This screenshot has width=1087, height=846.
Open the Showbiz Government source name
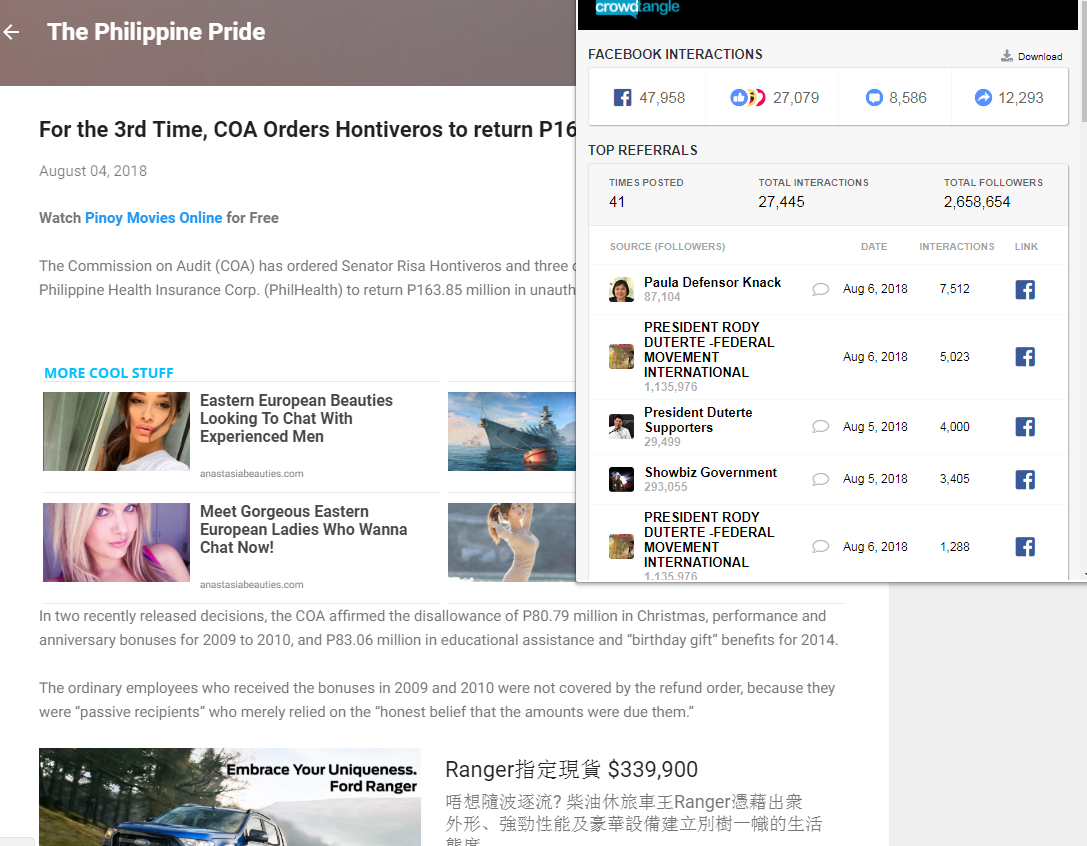[x=711, y=472]
